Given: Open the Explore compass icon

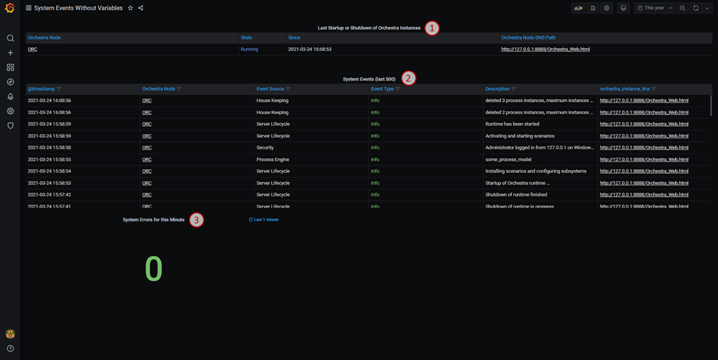Looking at the screenshot, I should pos(10,82).
